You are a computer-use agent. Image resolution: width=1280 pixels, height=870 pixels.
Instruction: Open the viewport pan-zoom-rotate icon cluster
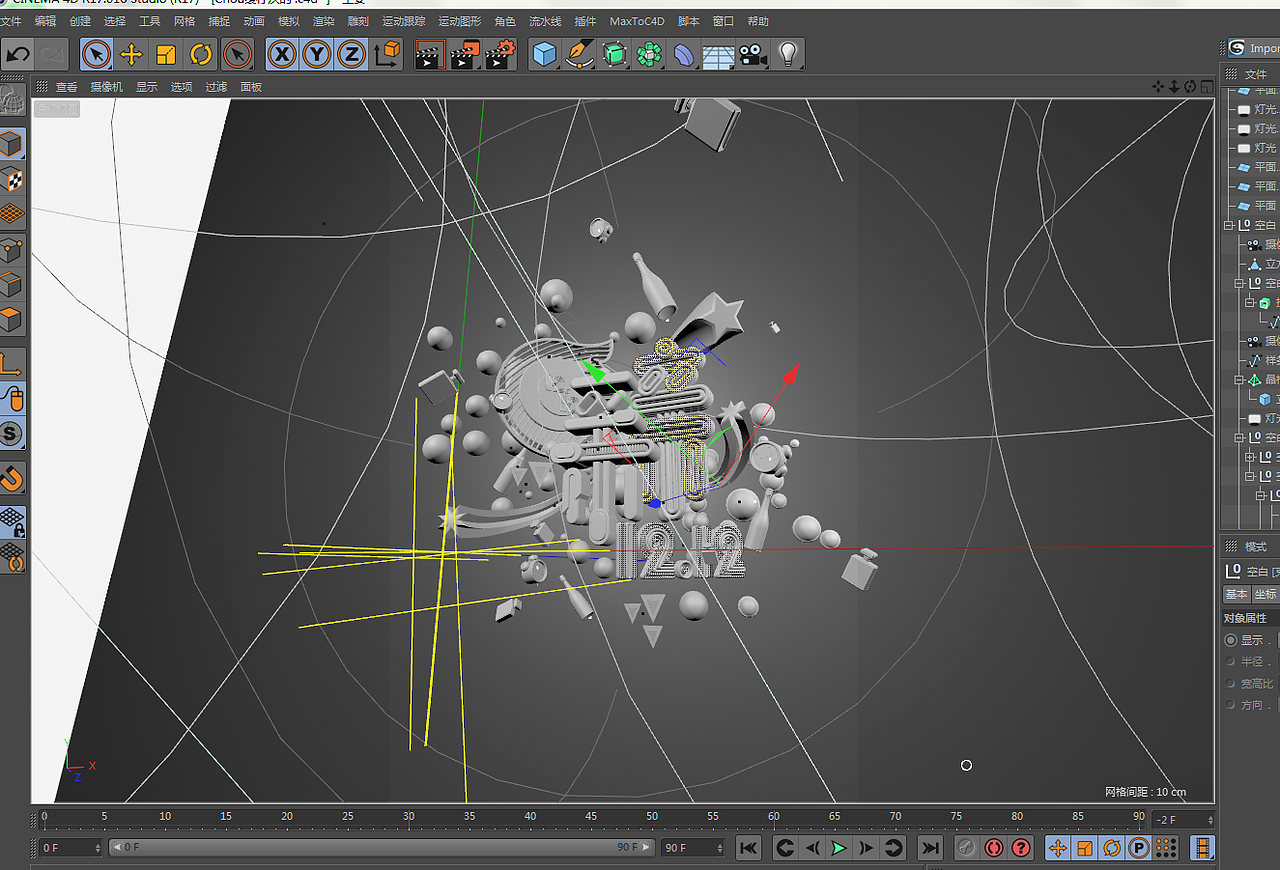(1183, 87)
